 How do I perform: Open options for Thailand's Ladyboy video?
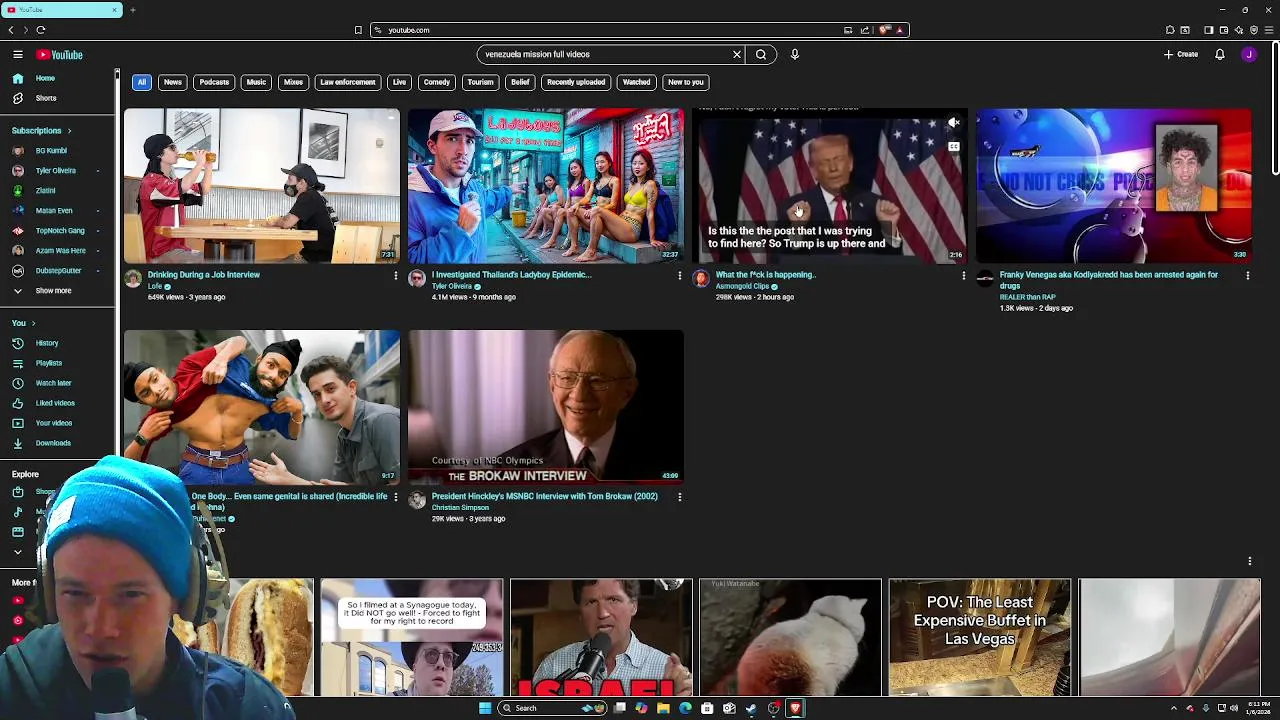pos(680,276)
